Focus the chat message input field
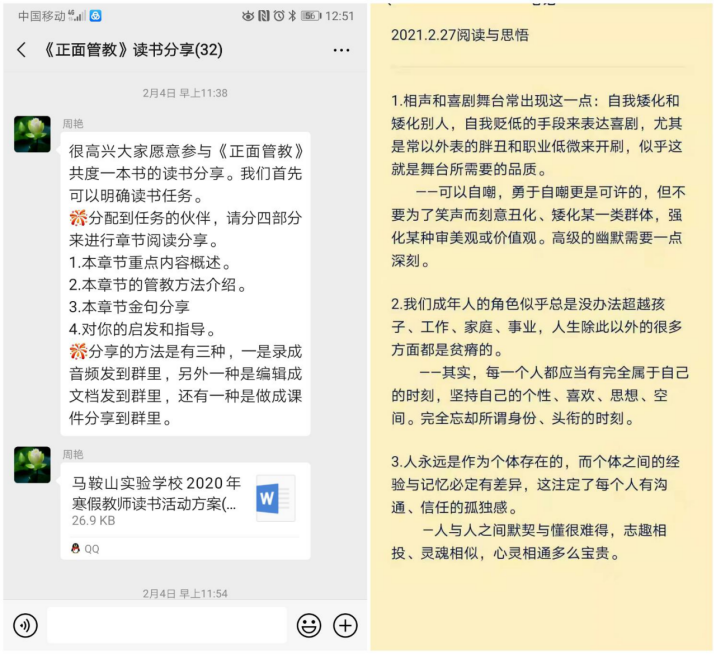The width and height of the screenshot is (717, 654). point(166,626)
